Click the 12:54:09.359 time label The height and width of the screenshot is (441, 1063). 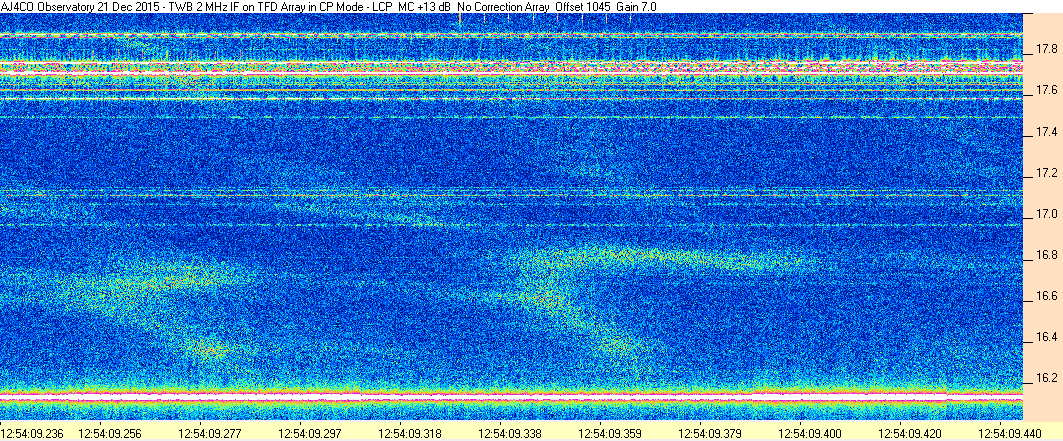[x=608, y=432]
